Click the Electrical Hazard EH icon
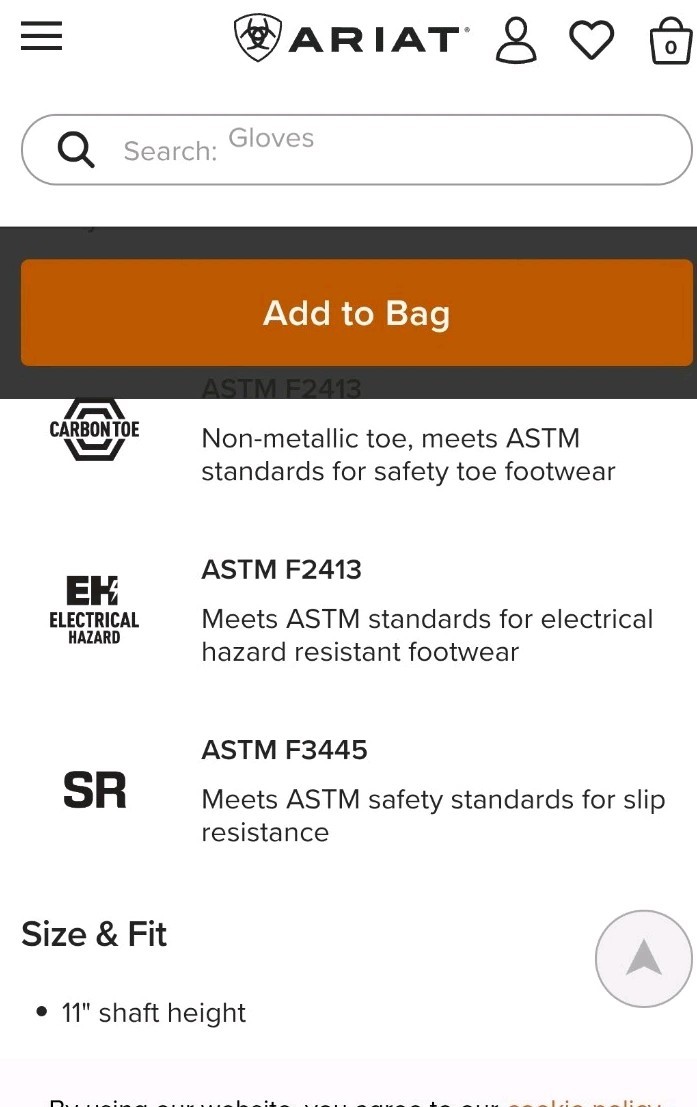Viewport: 697px width, 1107px height. point(94,610)
